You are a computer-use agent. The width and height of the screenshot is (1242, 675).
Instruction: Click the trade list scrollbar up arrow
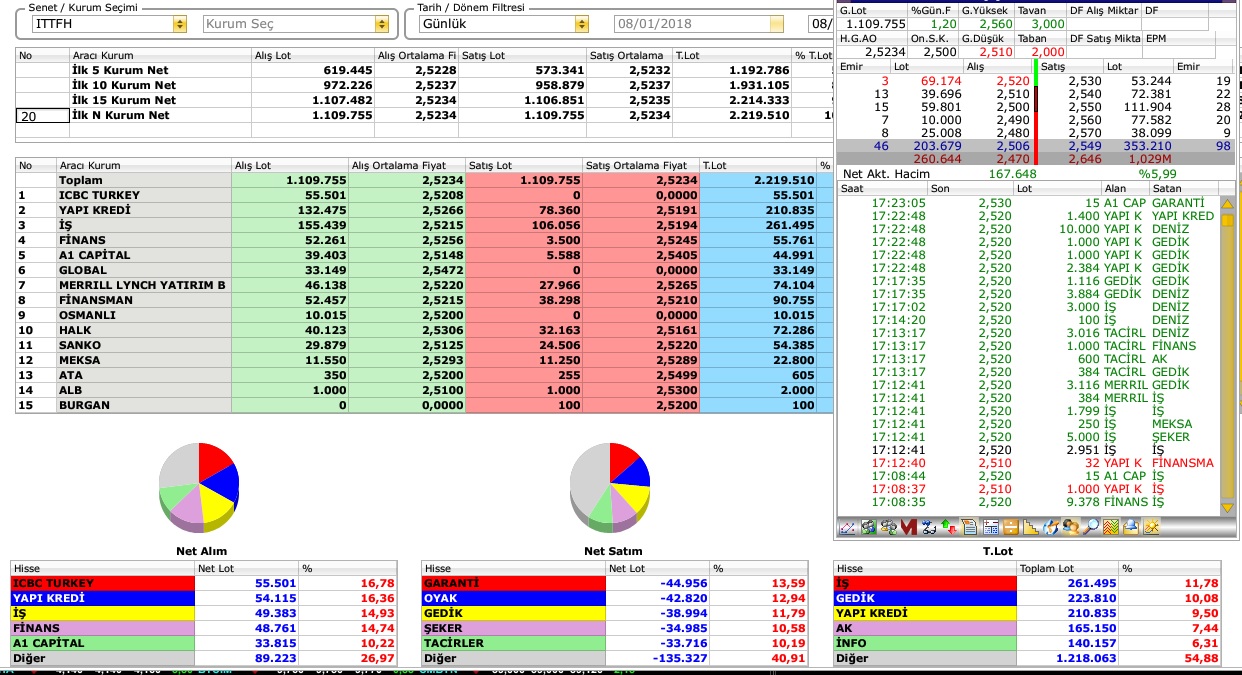(1227, 204)
